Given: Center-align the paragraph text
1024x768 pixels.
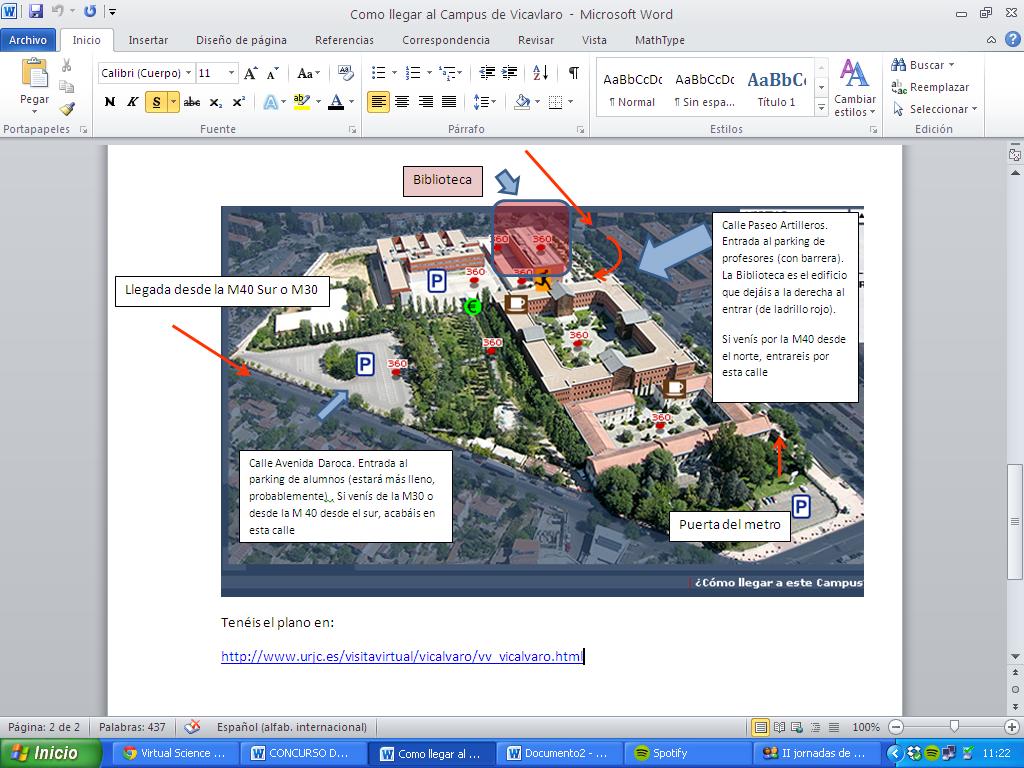Looking at the screenshot, I should [x=402, y=102].
